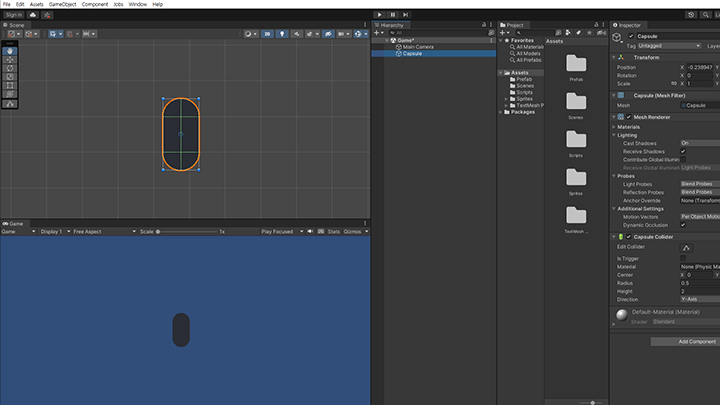Screen dimensions: 720x405
Task: Select the Rect tool in Scene
Action: (10, 86)
